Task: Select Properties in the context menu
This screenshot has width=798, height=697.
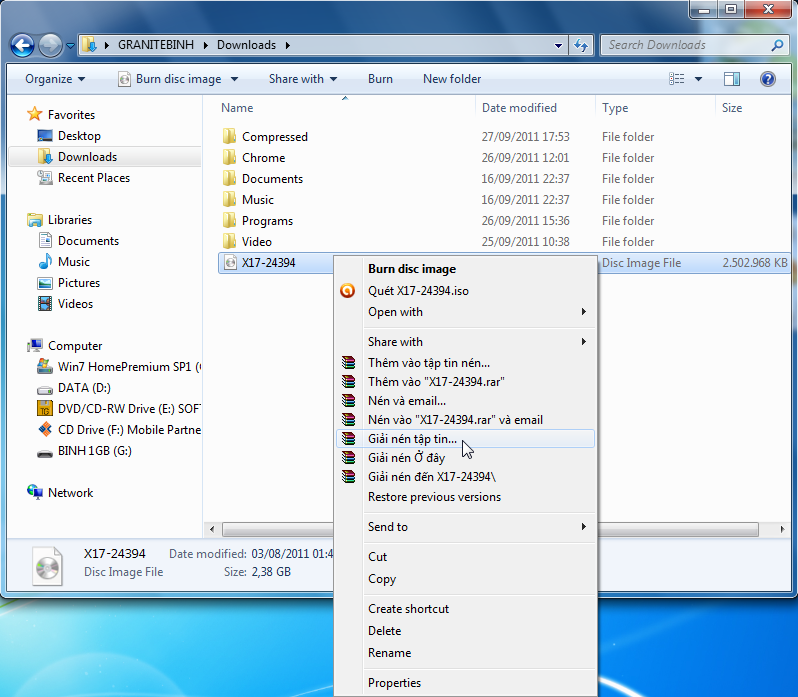Action: pyautogui.click(x=394, y=683)
